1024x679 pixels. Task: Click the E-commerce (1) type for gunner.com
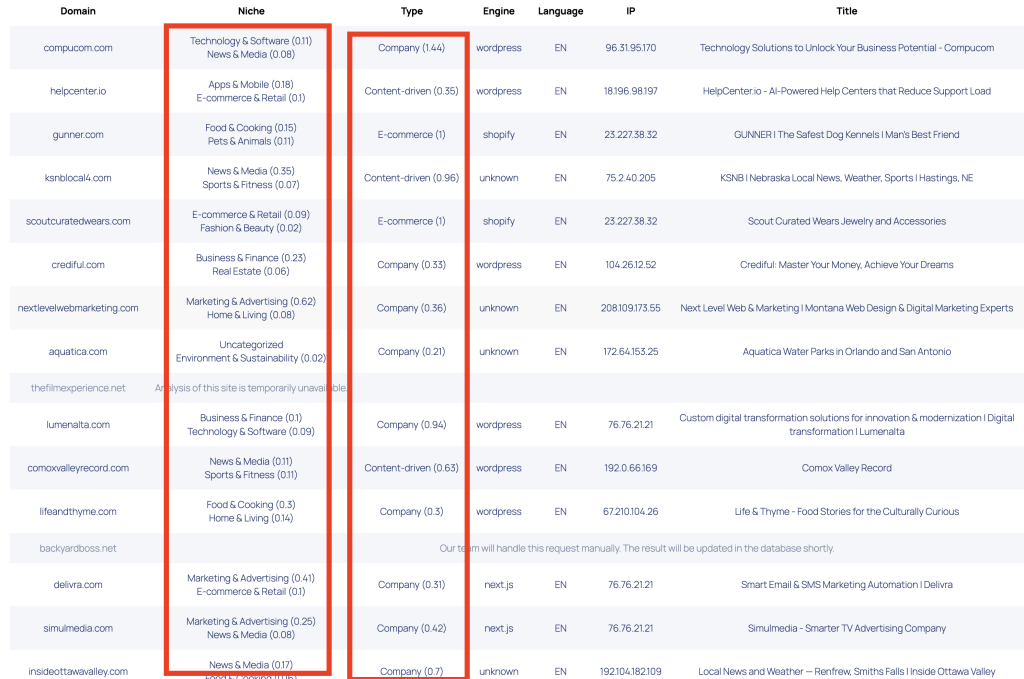411,134
